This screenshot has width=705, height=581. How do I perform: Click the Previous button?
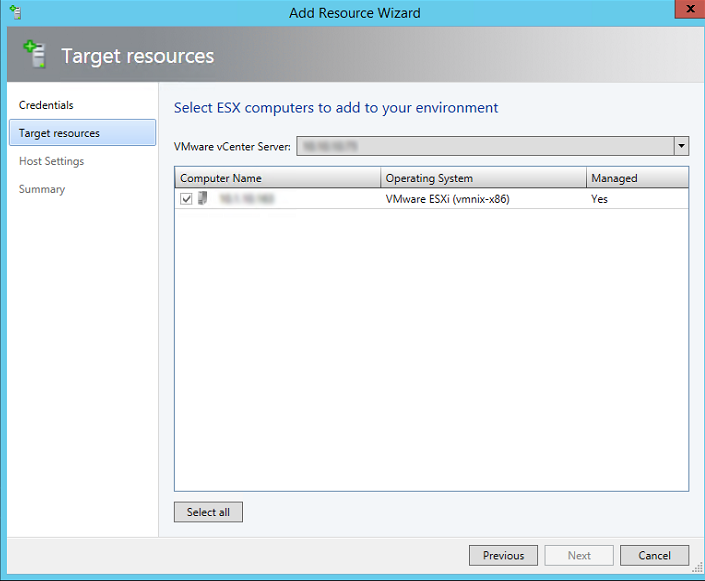[503, 555]
